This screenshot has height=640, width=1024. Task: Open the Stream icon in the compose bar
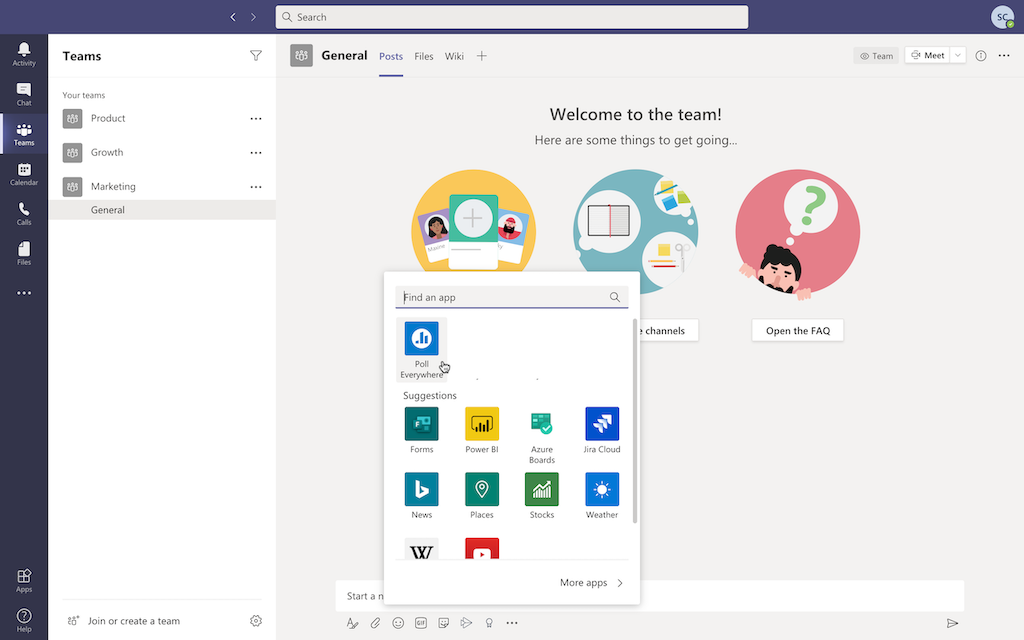(x=466, y=623)
